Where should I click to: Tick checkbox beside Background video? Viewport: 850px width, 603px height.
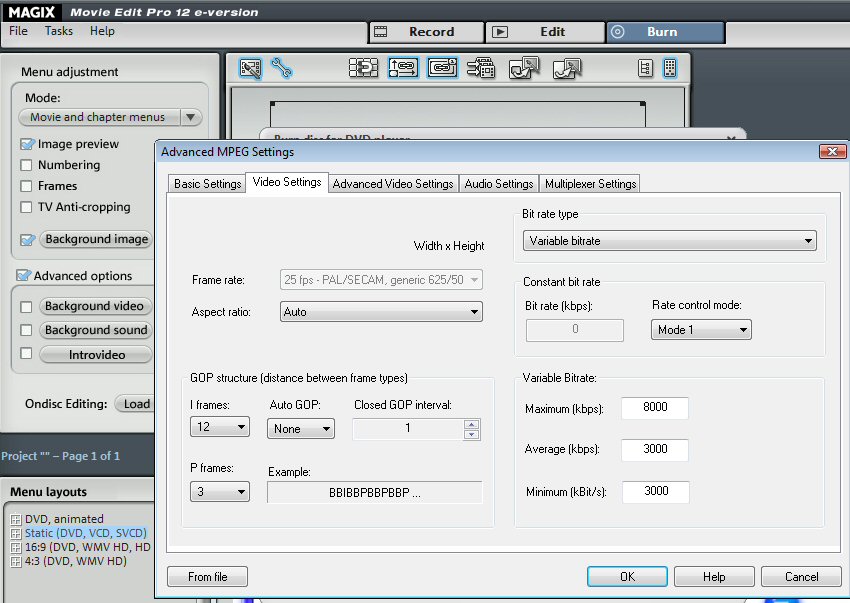[x=26, y=307]
